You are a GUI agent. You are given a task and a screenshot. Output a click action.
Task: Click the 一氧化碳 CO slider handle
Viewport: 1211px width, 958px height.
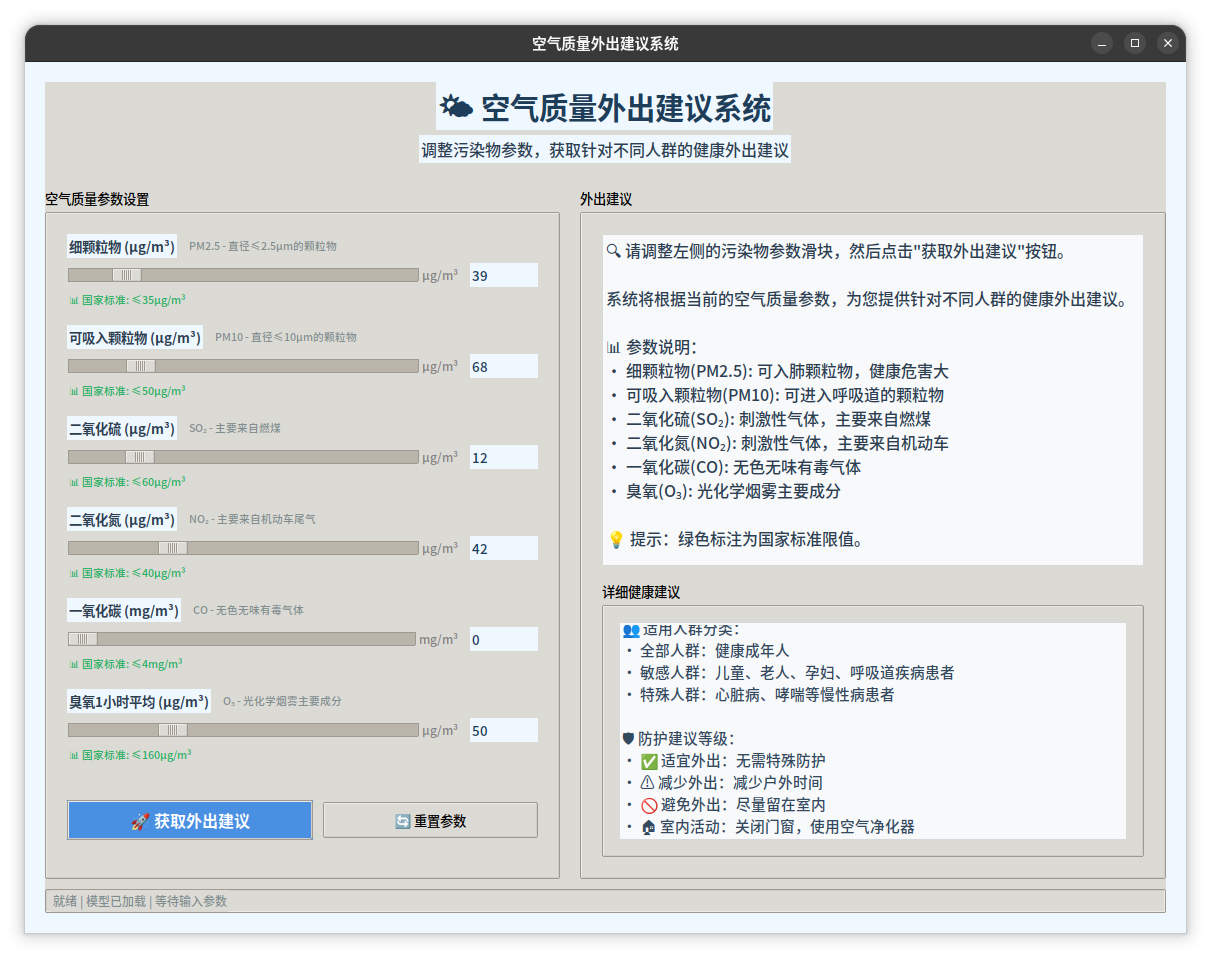[x=83, y=639]
